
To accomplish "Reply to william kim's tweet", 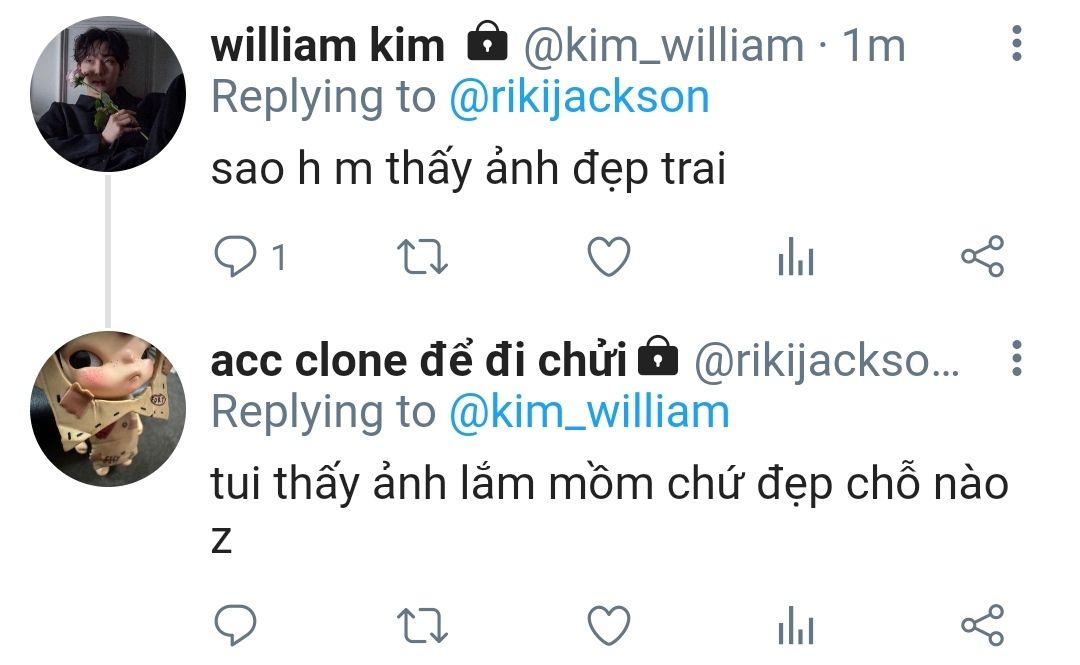I will point(236,256).
